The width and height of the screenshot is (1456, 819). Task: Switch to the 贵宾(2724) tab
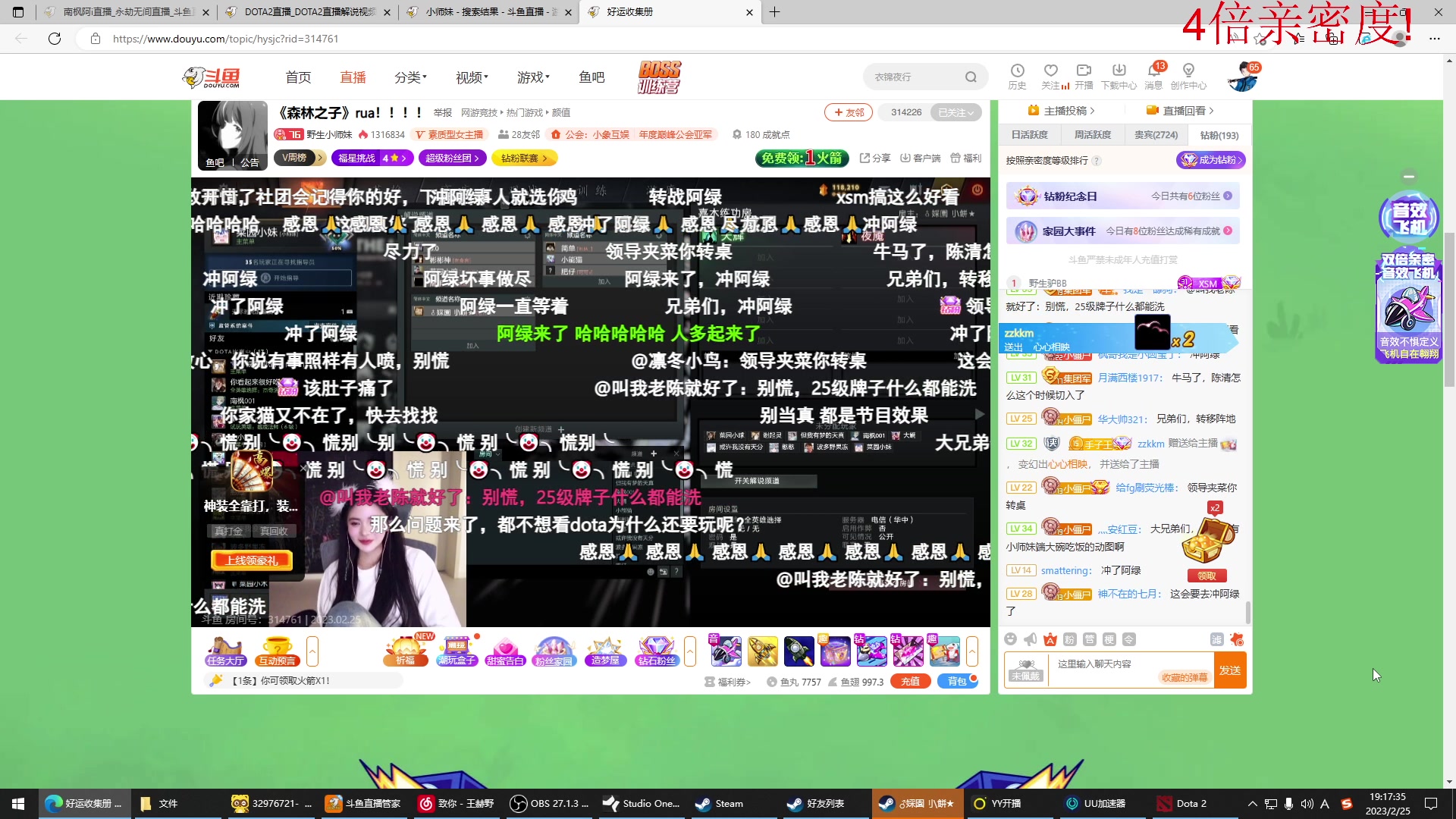(x=1156, y=135)
